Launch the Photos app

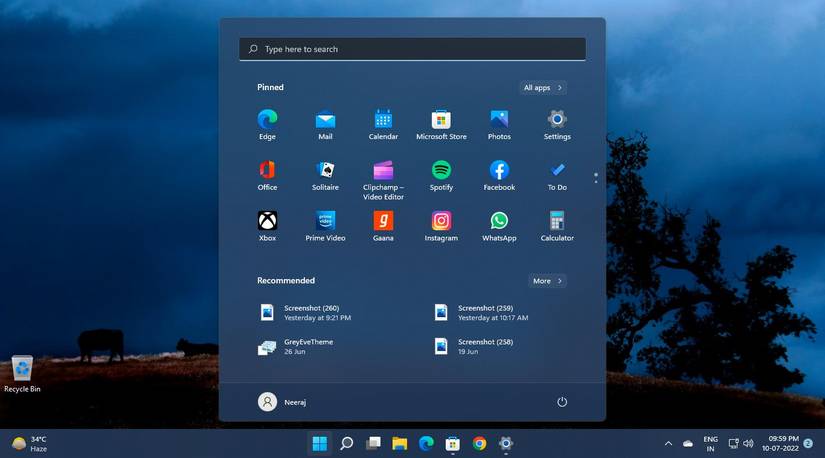click(499, 125)
